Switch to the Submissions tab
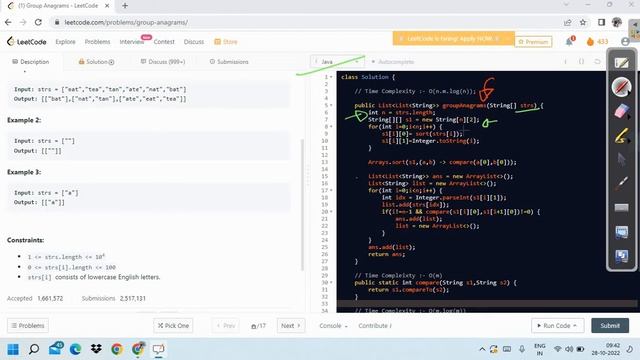 click(x=229, y=62)
